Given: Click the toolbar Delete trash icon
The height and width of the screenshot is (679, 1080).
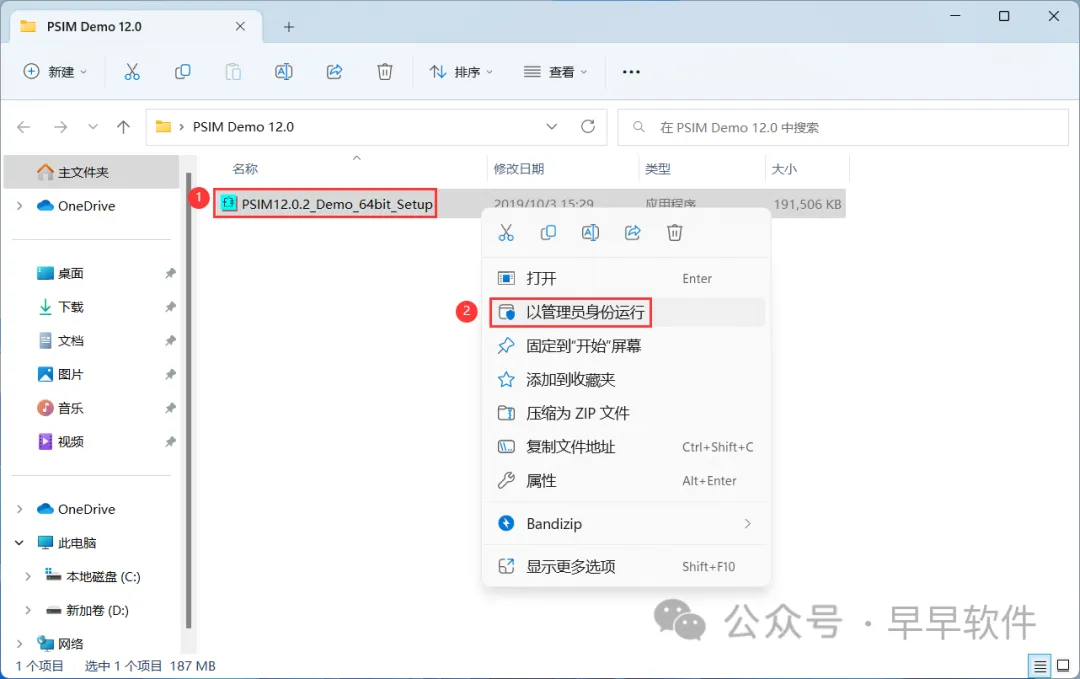Looking at the screenshot, I should tap(385, 72).
